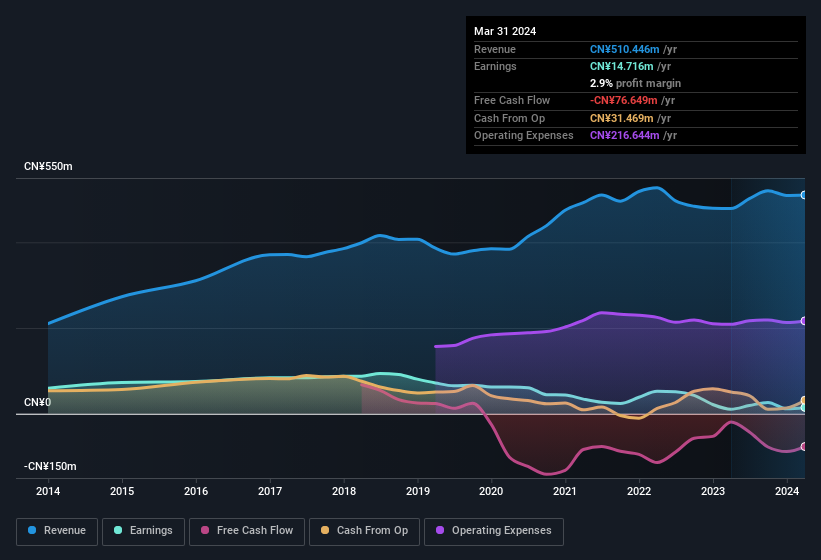
Task: Click the Operating Expenses label in the tooltip
Action: (x=524, y=136)
